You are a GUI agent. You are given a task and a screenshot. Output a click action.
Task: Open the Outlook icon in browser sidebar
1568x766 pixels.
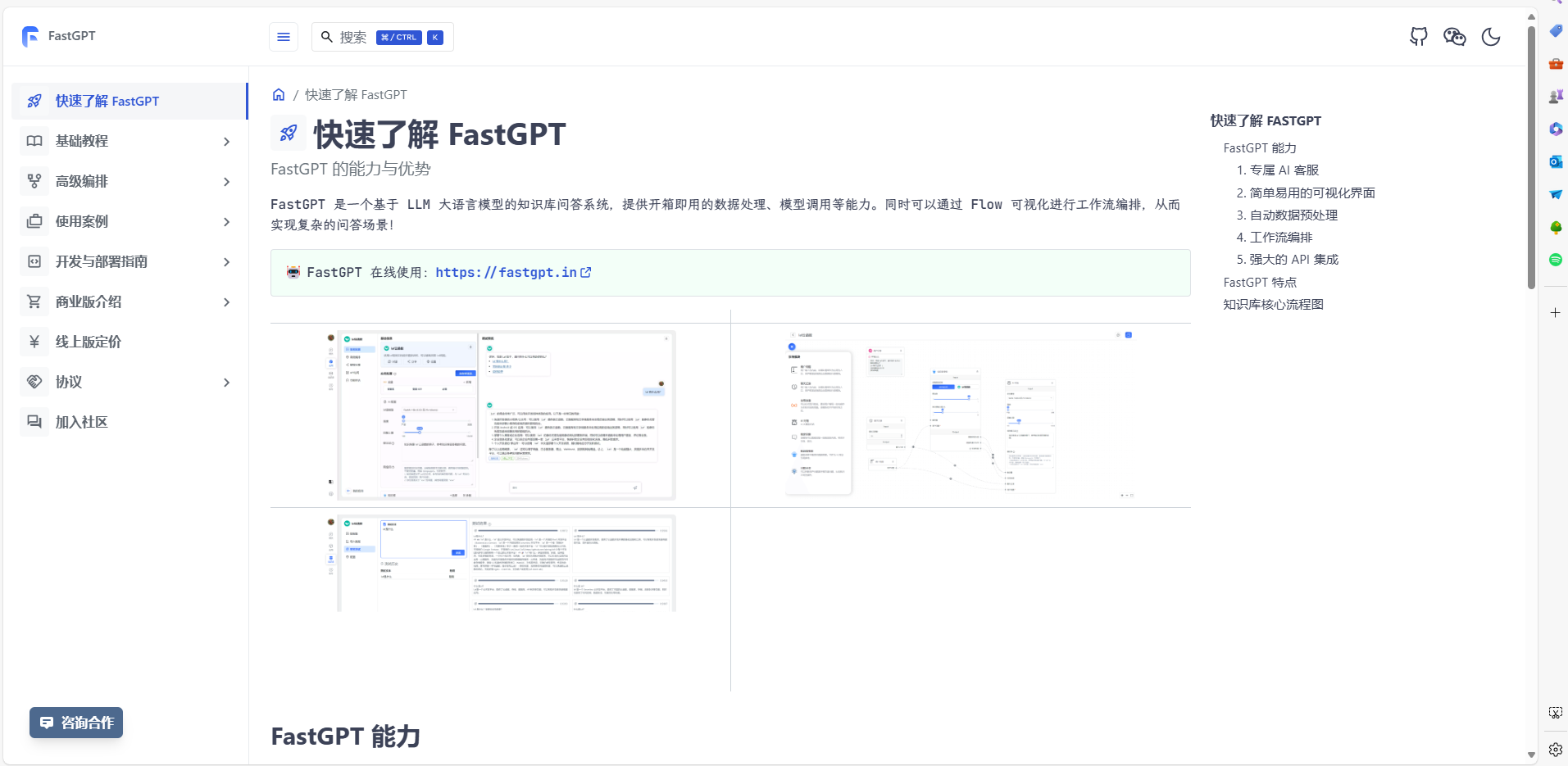(1556, 161)
